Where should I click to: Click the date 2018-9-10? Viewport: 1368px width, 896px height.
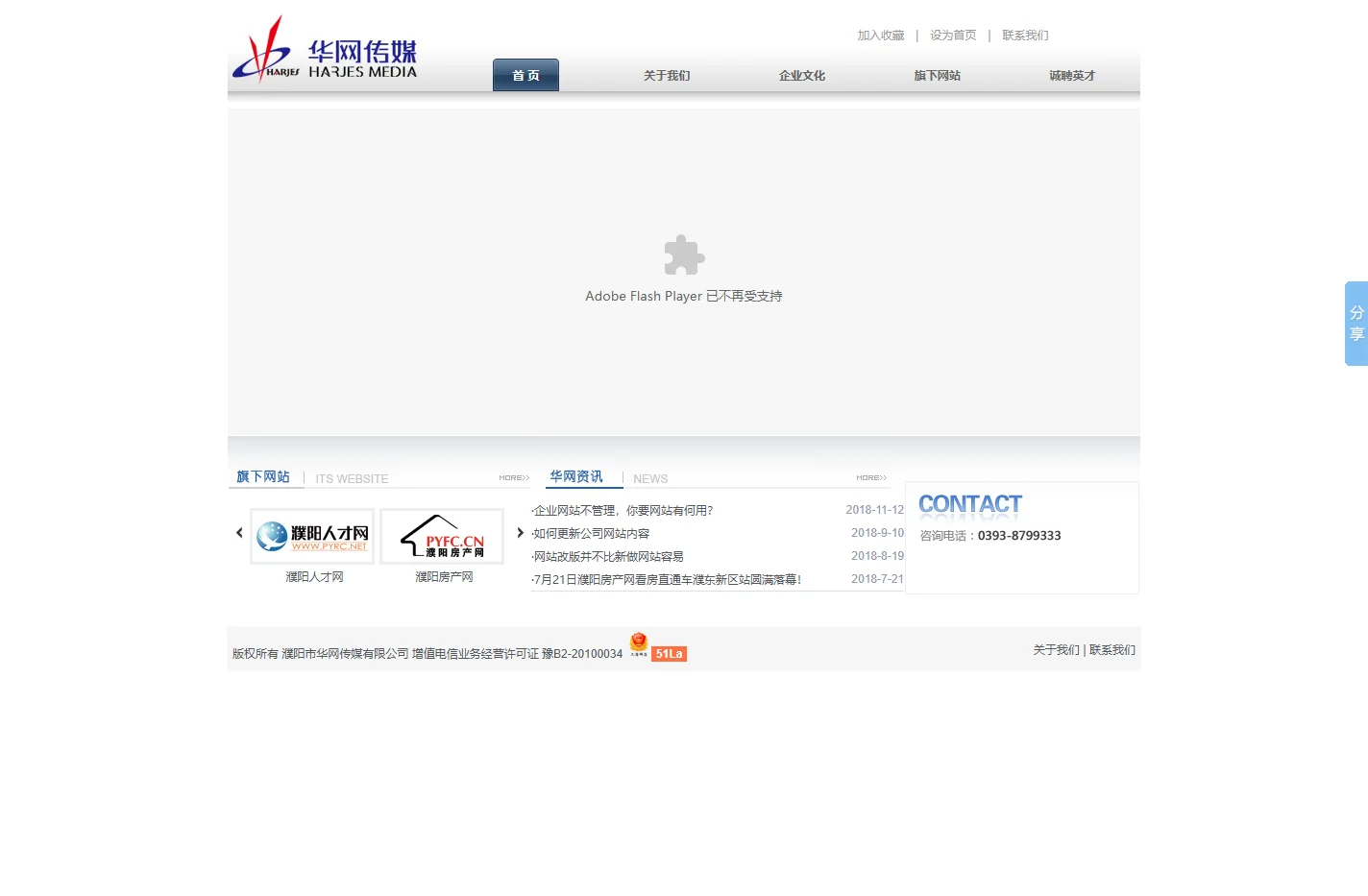[877, 533]
